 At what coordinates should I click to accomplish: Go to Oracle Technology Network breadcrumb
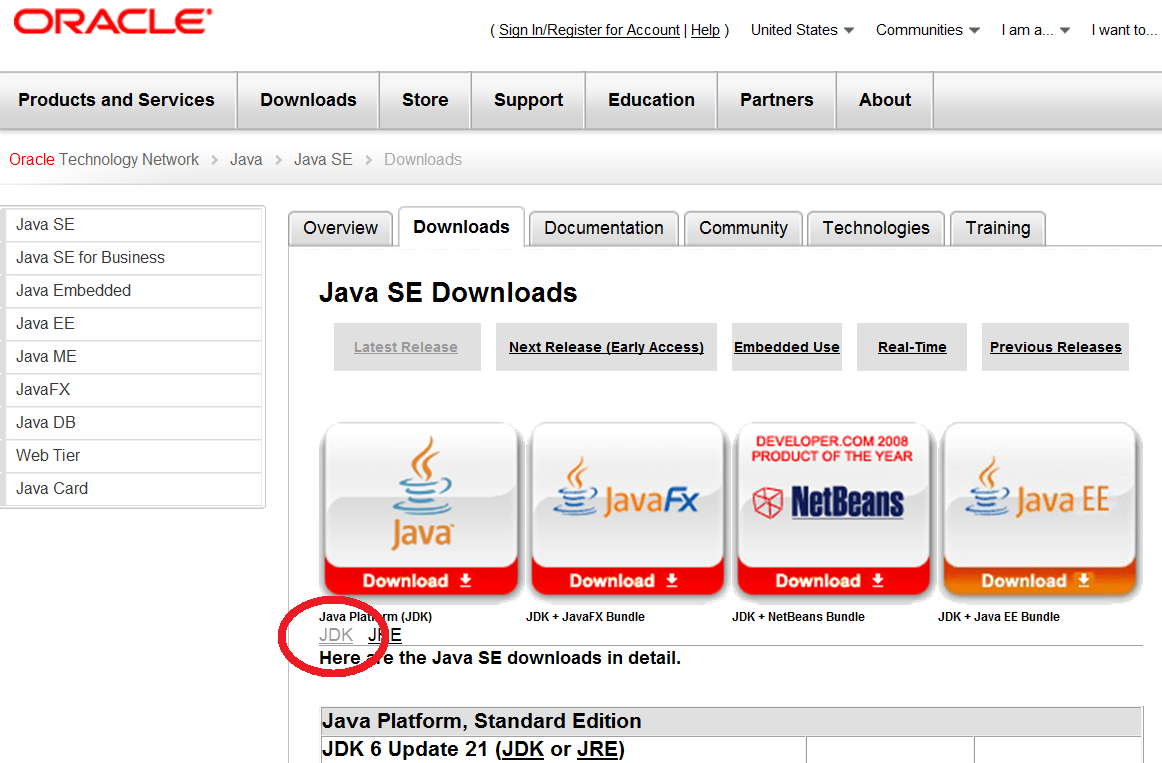pyautogui.click(x=104, y=160)
